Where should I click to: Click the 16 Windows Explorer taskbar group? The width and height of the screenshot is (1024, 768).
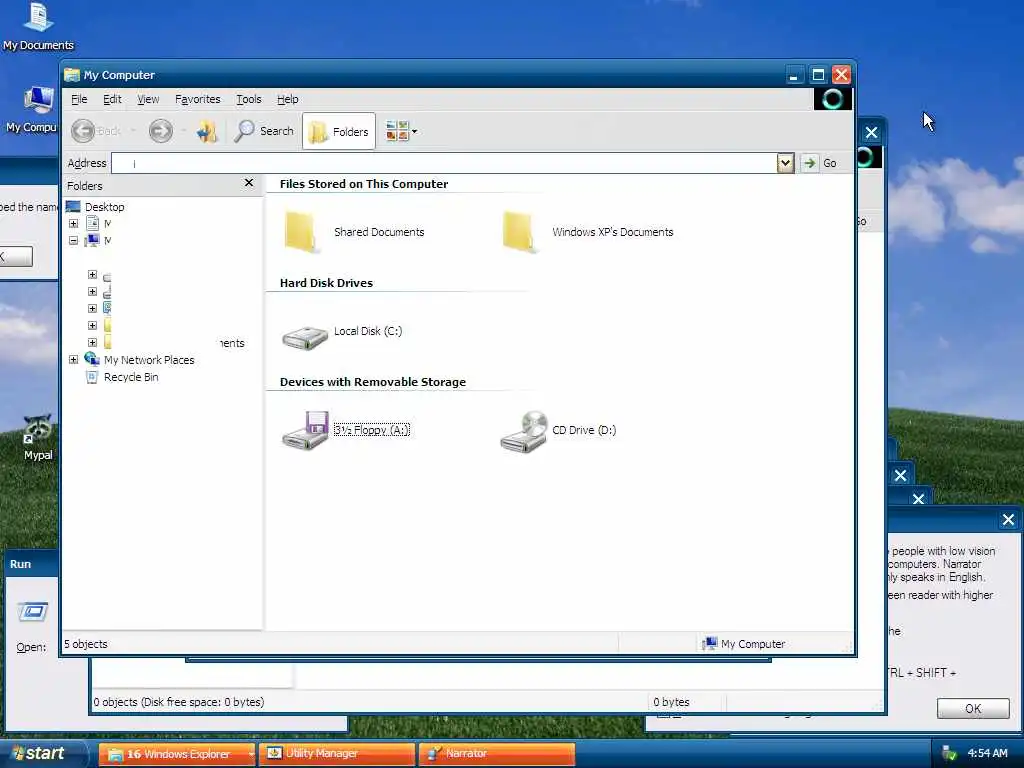click(x=176, y=754)
